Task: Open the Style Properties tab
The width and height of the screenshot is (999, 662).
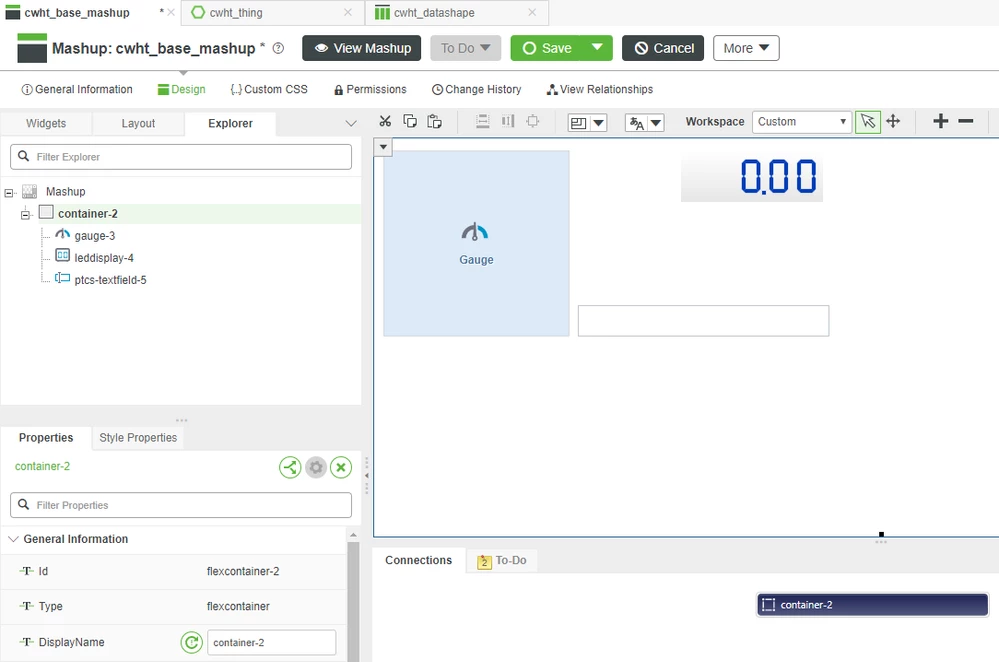Action: [x=138, y=438]
